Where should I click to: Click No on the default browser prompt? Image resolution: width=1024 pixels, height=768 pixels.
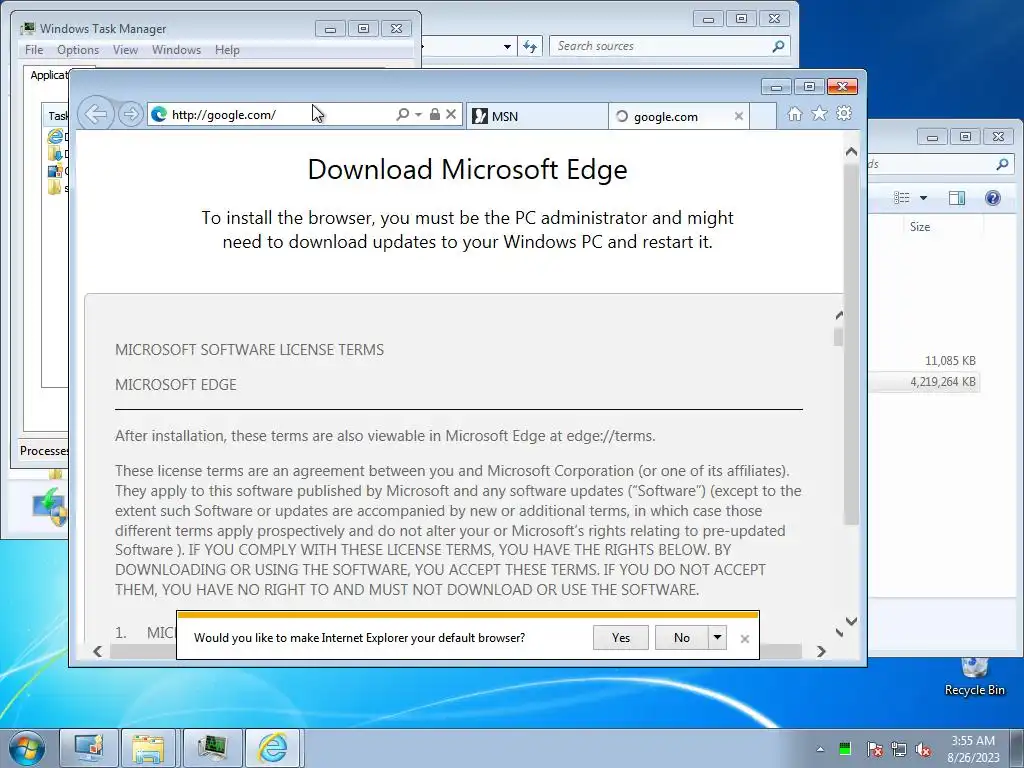[x=681, y=637]
